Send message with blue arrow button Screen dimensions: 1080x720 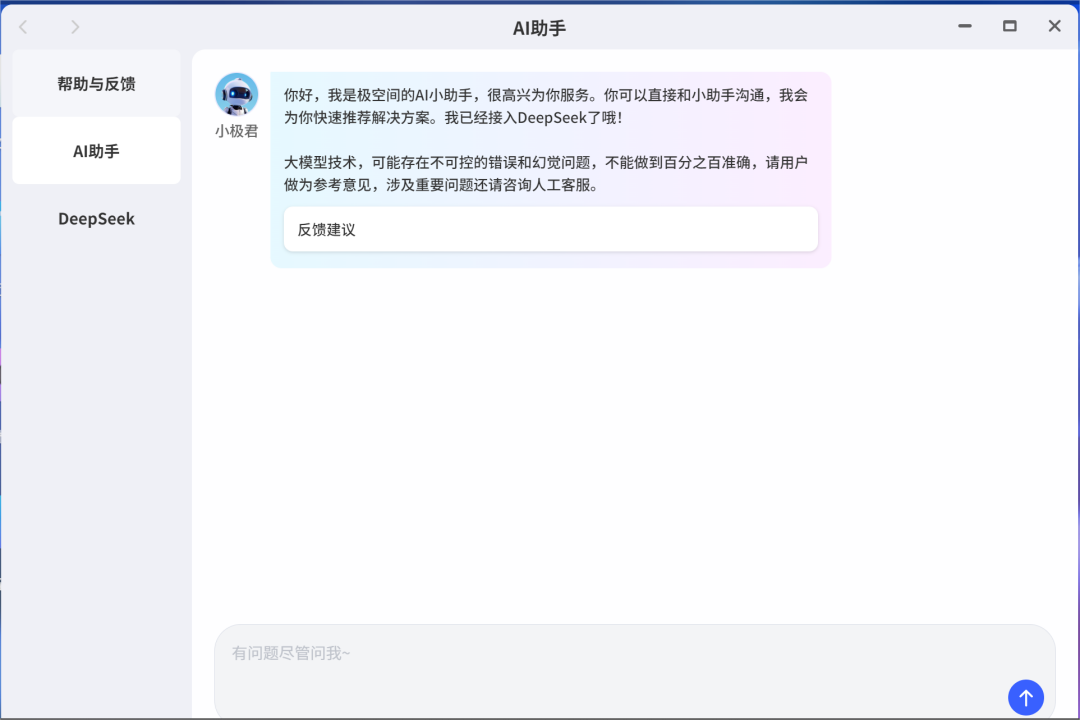point(1026,697)
